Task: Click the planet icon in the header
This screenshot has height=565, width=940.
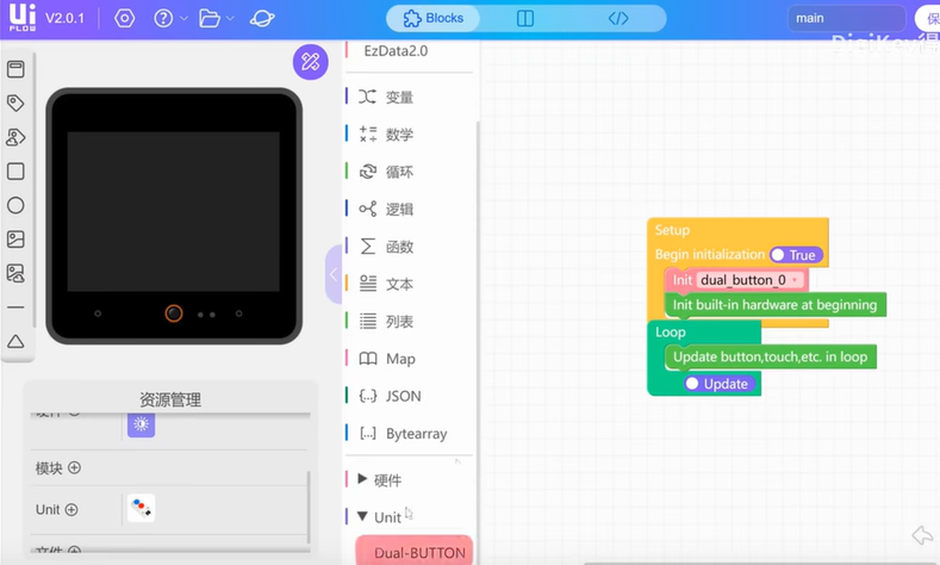Action: 262,19
